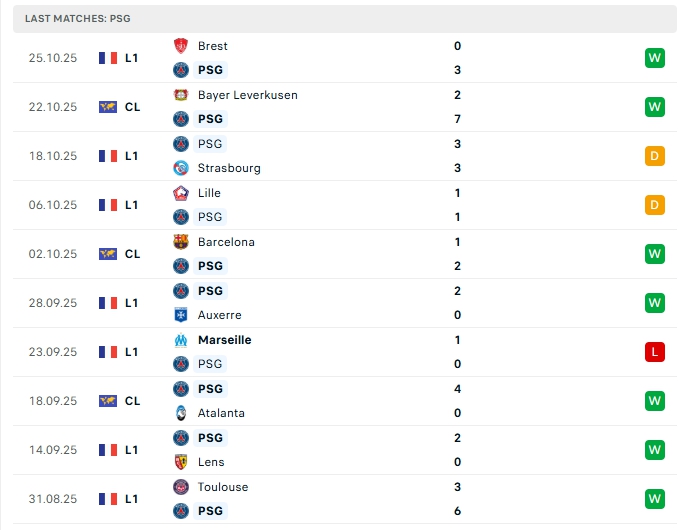Click the Barcelona club crest
686x530 pixels.
click(181, 242)
